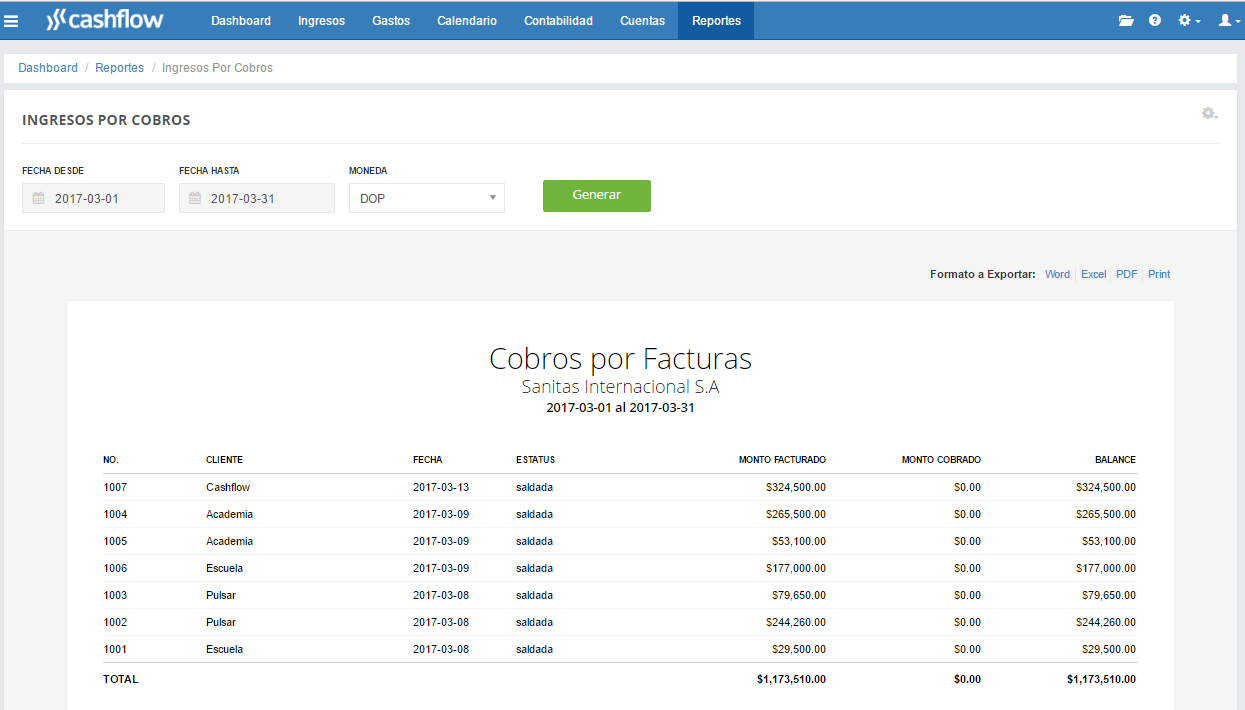Open the settings gear dropdown in top bar
This screenshot has height=710, width=1245.
pos(1189,20)
